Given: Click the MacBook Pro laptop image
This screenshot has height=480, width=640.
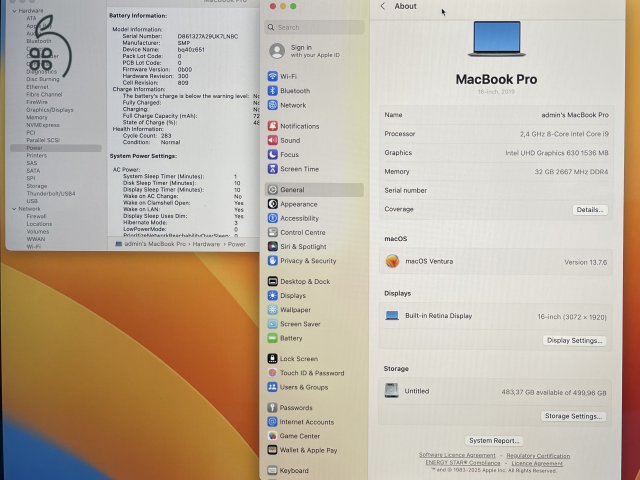Looking at the screenshot, I should pos(497,39).
